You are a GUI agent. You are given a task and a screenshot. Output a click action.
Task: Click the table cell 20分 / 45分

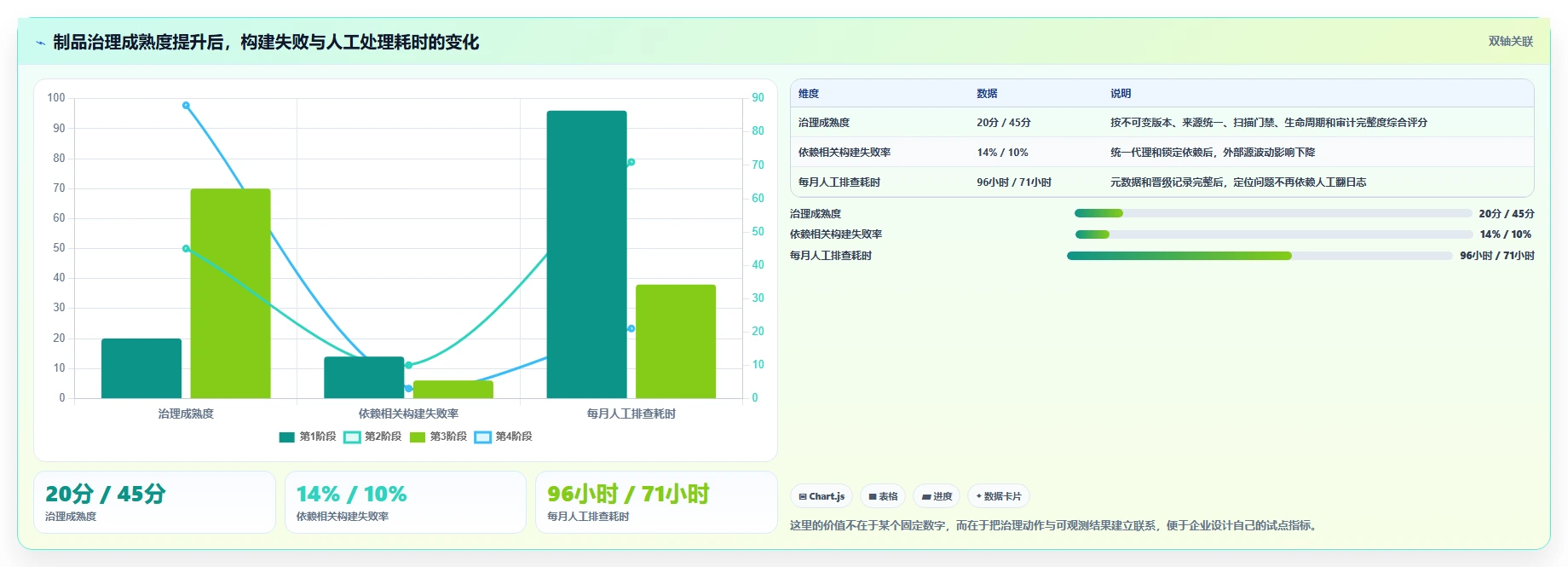(1004, 123)
